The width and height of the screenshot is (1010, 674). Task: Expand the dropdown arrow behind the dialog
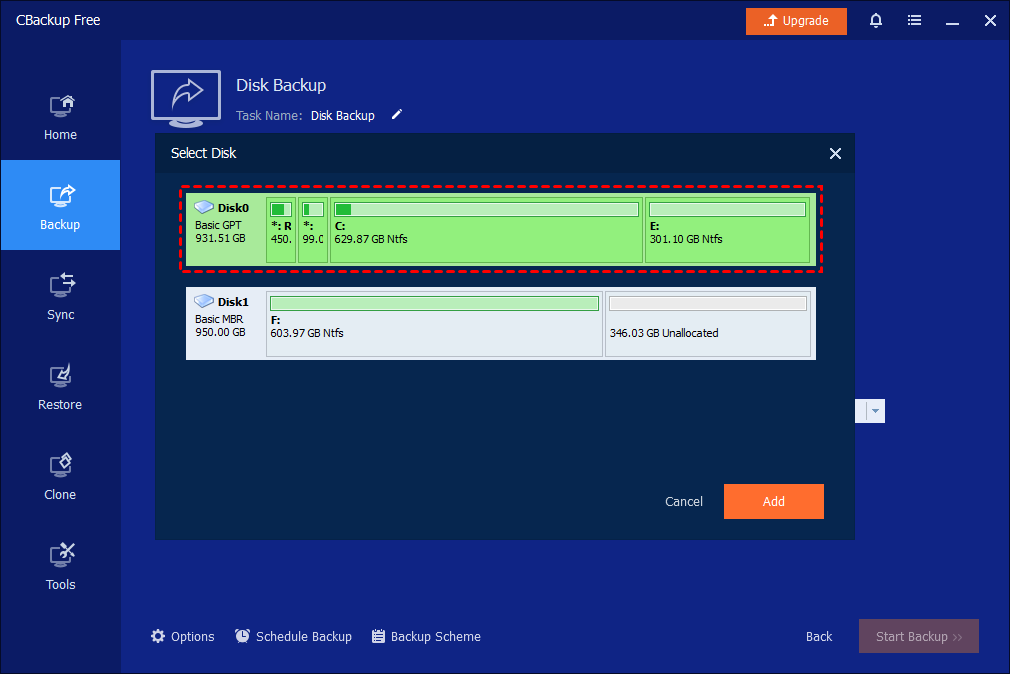click(x=875, y=411)
